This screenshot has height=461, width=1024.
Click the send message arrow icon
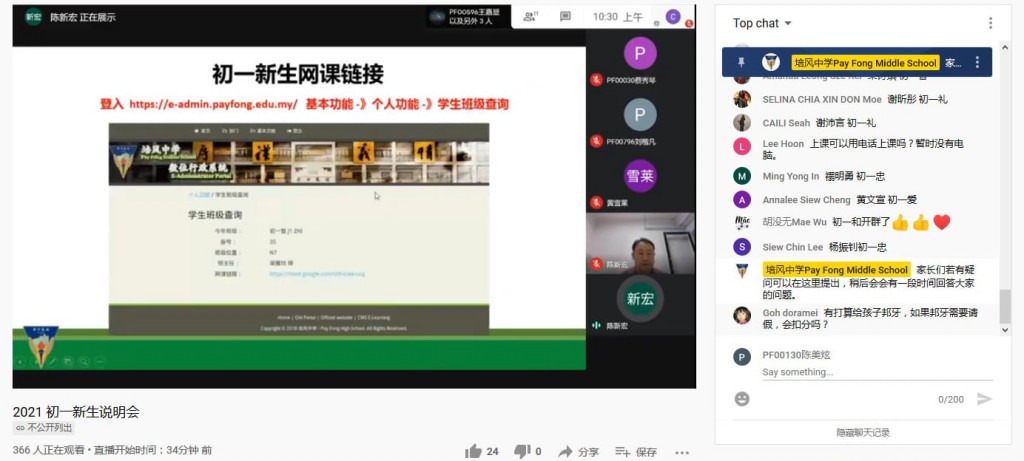pos(984,399)
